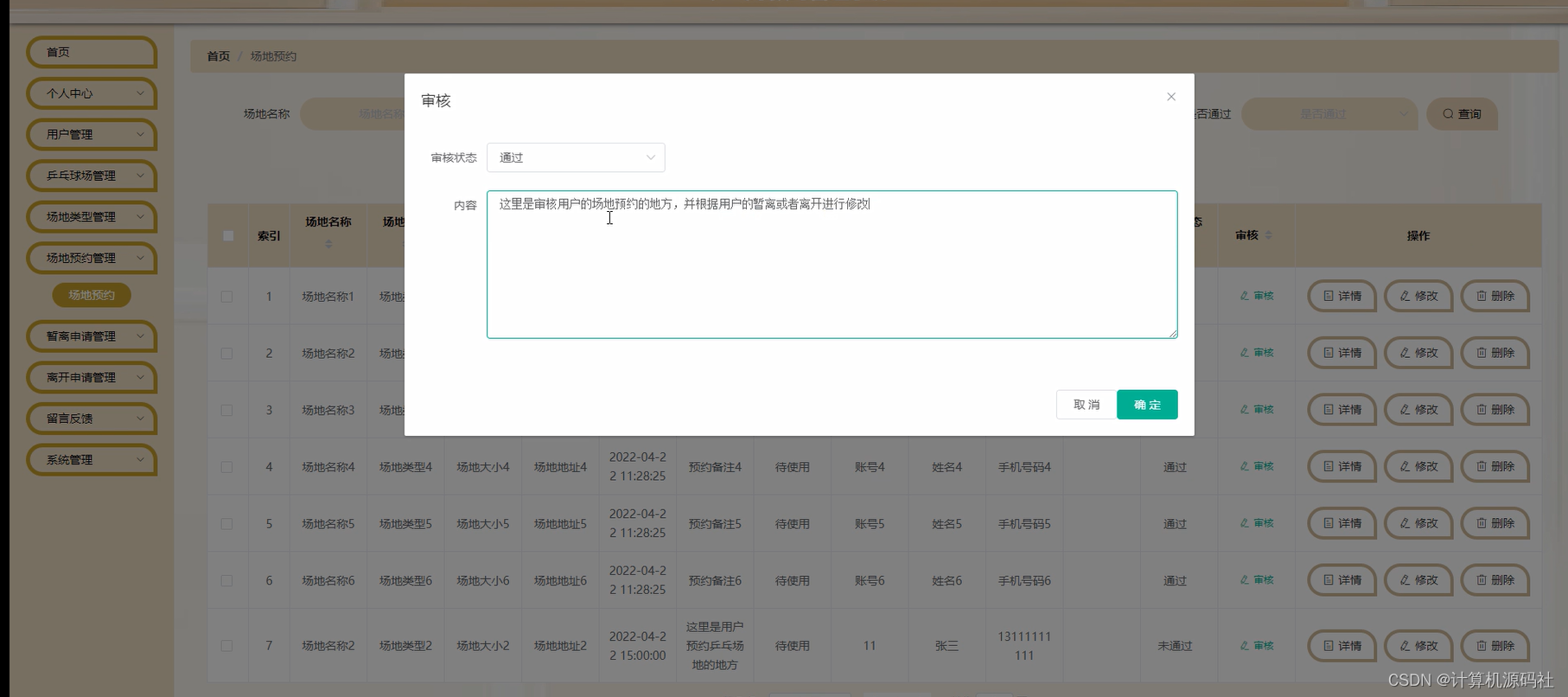
Task: Click the 取消 button in the dialog
Action: click(1086, 405)
